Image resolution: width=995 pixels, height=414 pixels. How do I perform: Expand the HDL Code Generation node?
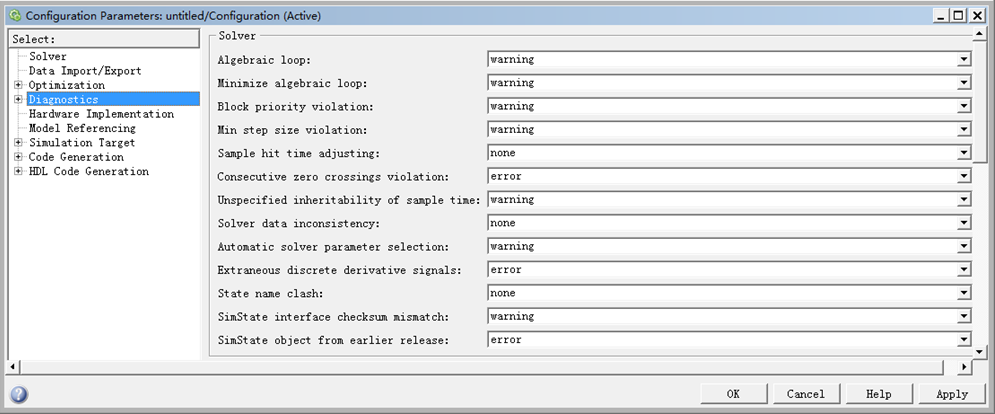[x=18, y=172]
